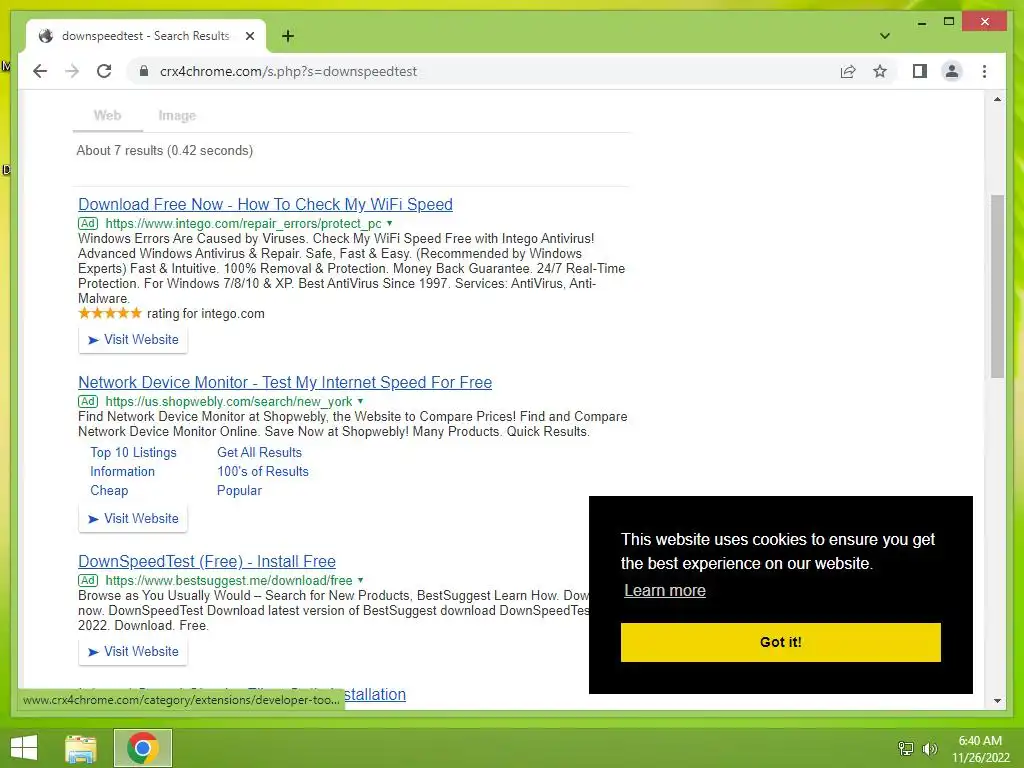Click the scrollbar up arrow
This screenshot has height=768, width=1024.
click(x=997, y=99)
